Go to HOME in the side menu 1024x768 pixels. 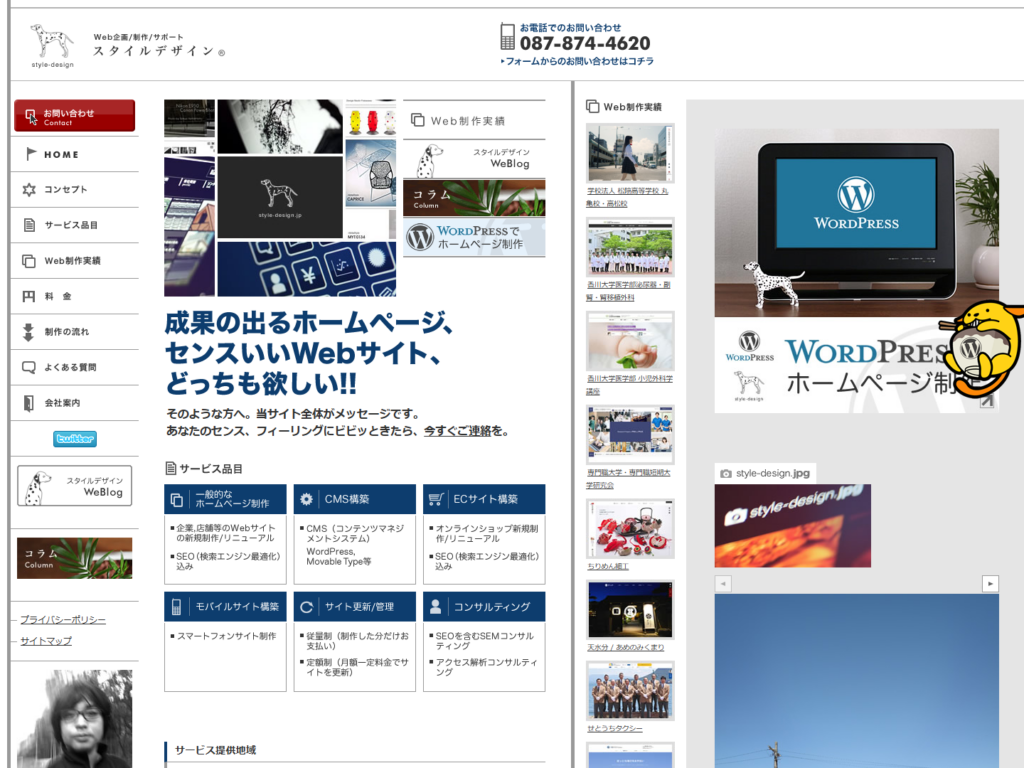tap(61, 155)
